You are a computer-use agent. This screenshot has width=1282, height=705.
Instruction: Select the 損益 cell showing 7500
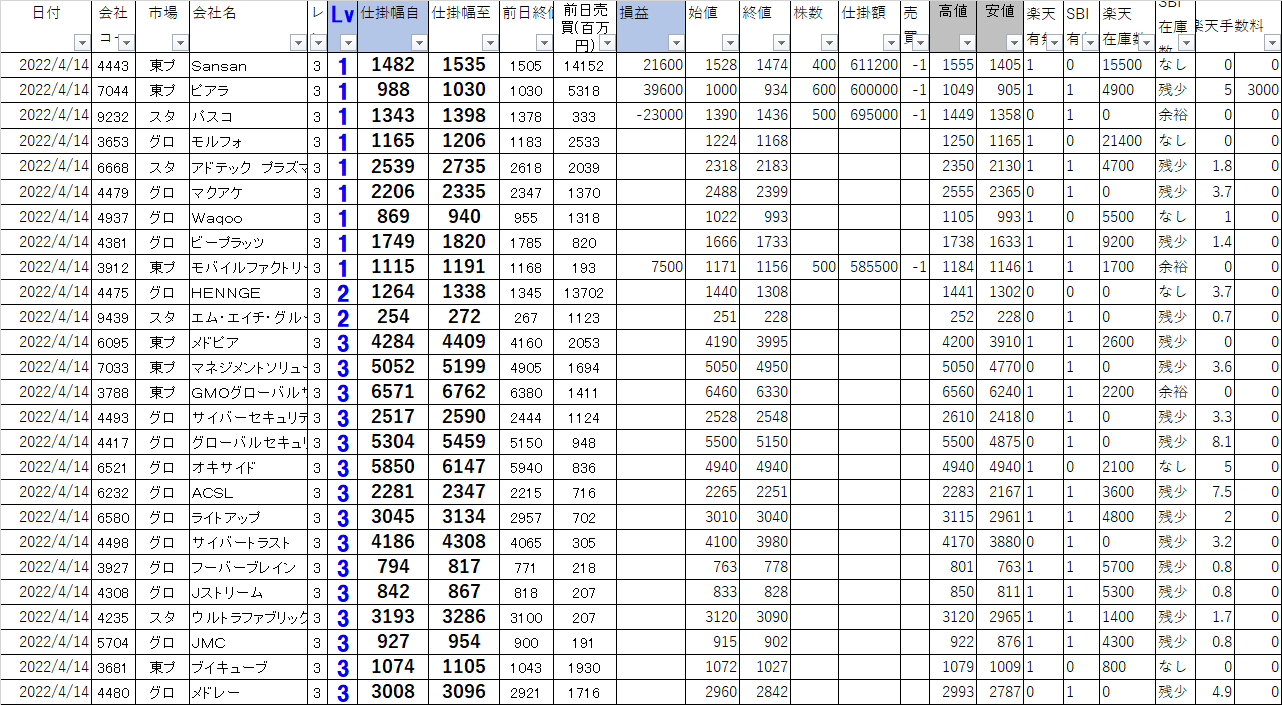(651, 266)
